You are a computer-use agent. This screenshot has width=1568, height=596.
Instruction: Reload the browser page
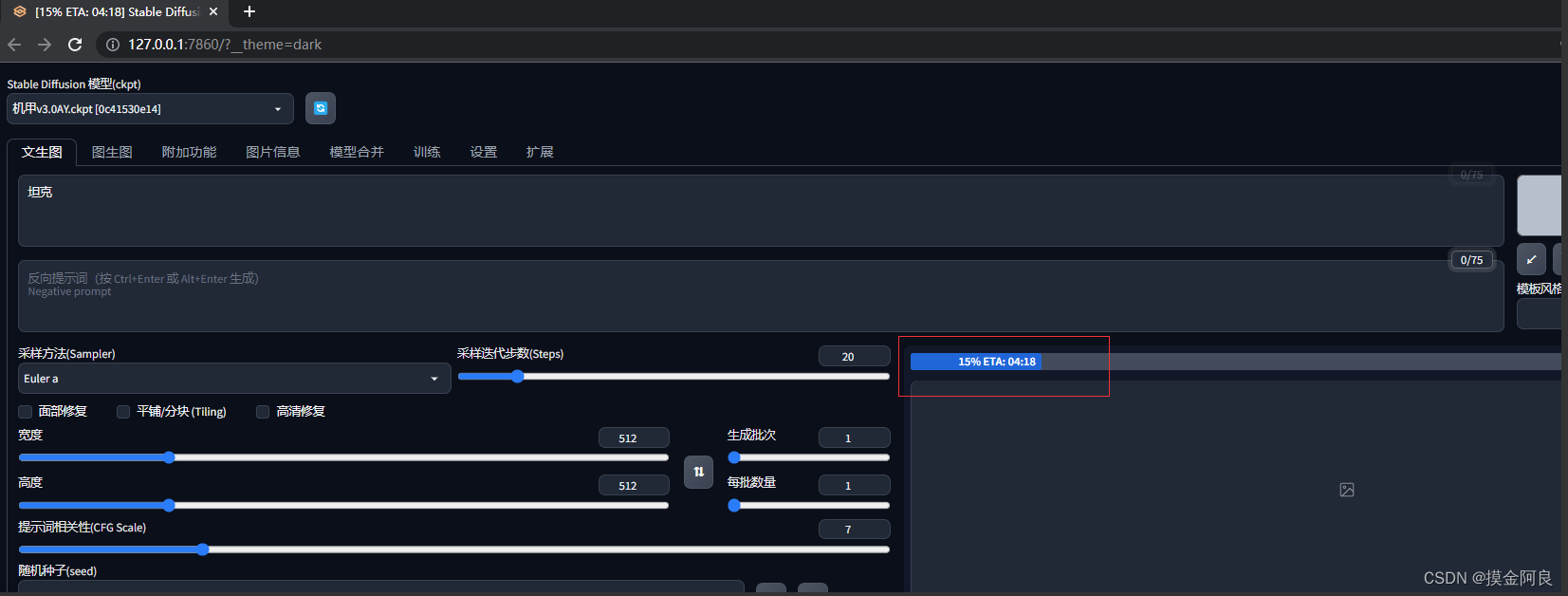(75, 45)
